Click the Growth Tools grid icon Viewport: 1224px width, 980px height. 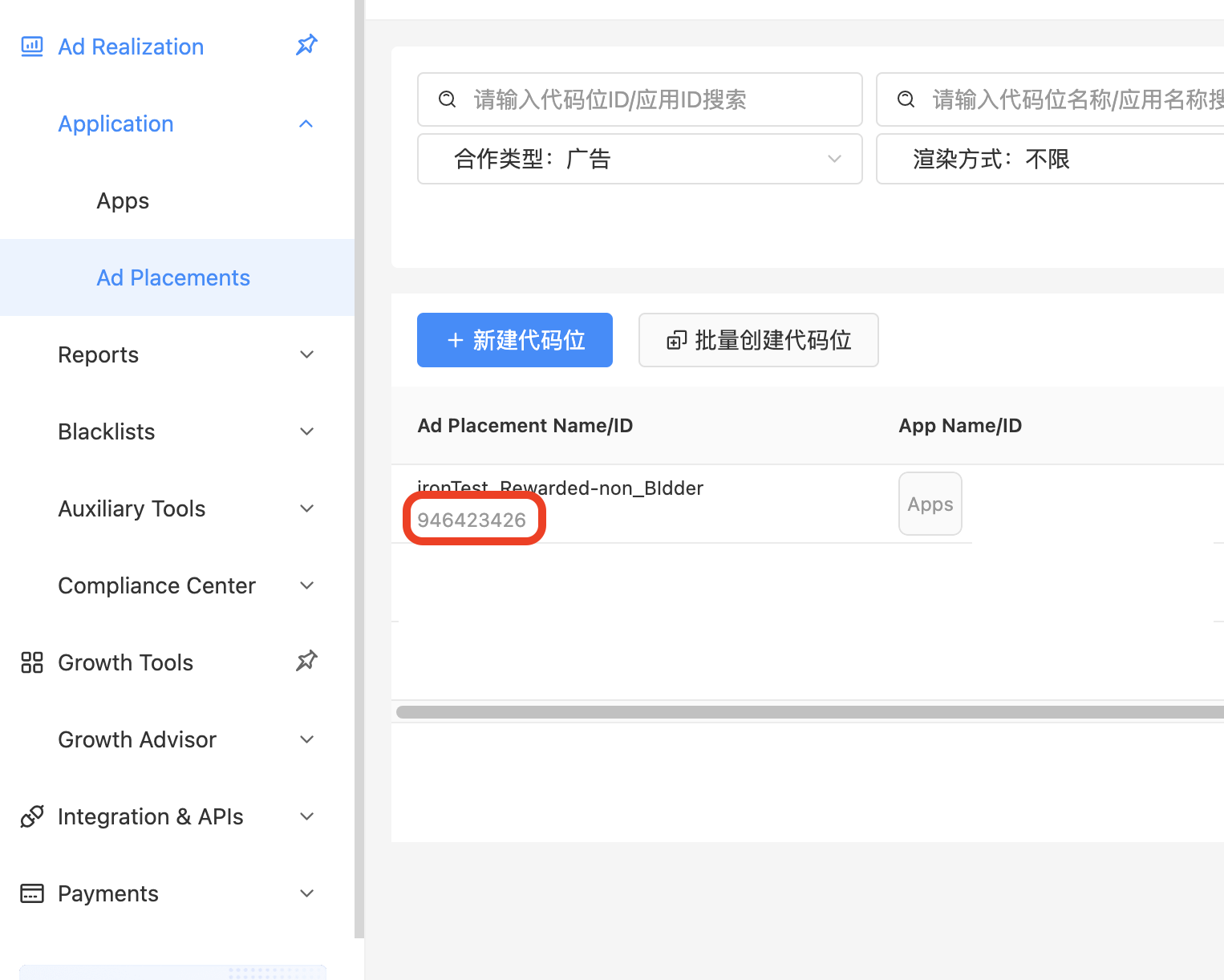[x=32, y=662]
